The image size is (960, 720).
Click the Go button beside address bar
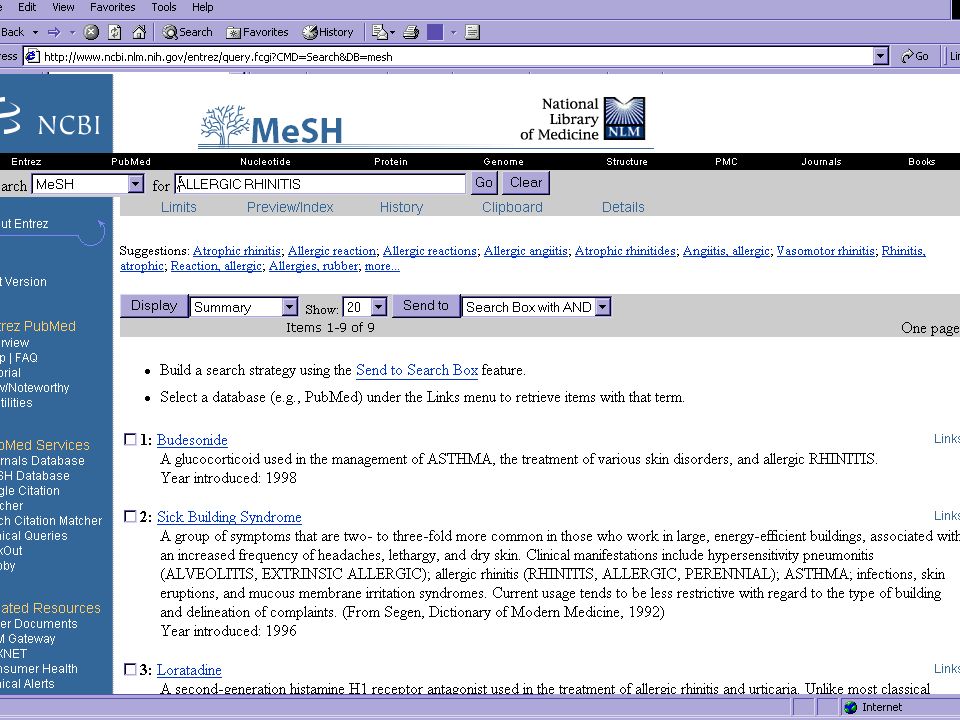915,56
